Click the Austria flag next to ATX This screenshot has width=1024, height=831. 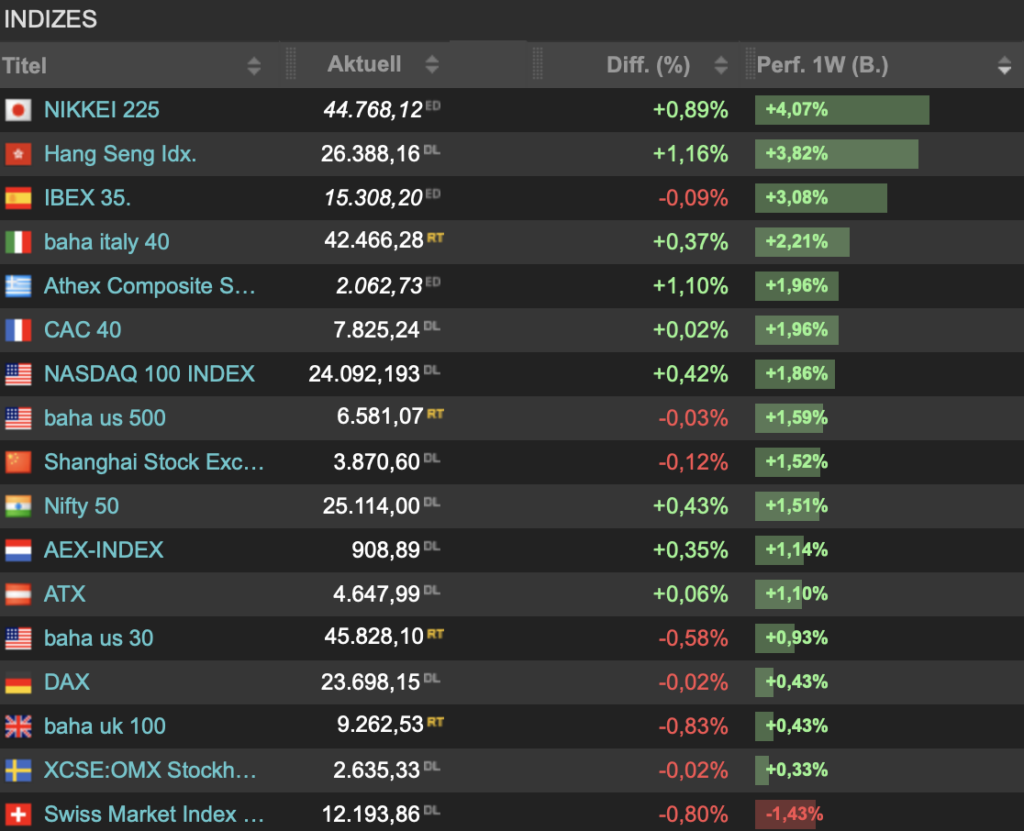(x=18, y=594)
